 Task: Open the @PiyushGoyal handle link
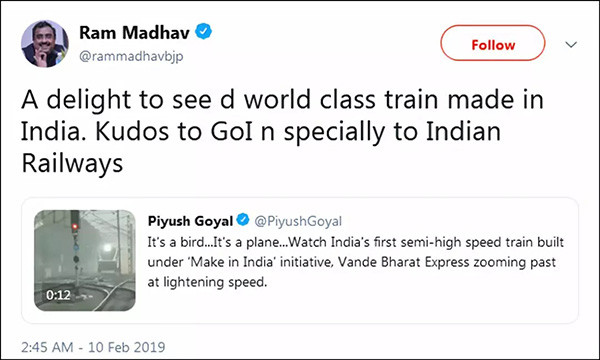pyautogui.click(x=298, y=221)
